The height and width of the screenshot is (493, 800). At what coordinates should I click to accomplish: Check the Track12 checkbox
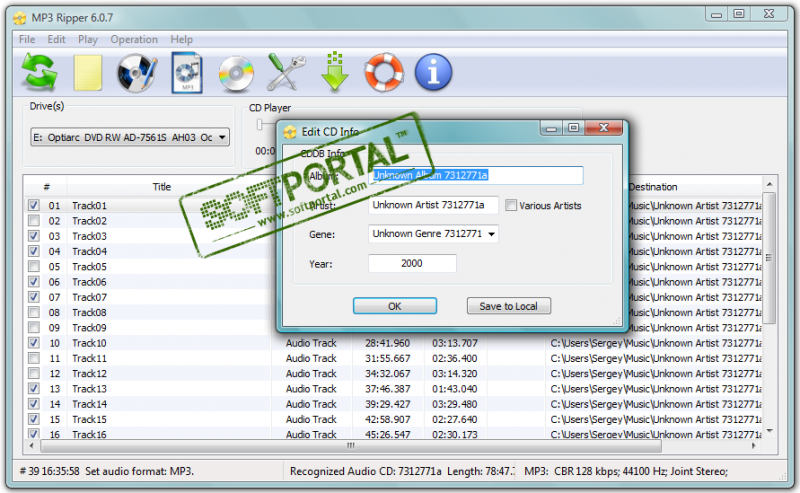tap(34, 373)
